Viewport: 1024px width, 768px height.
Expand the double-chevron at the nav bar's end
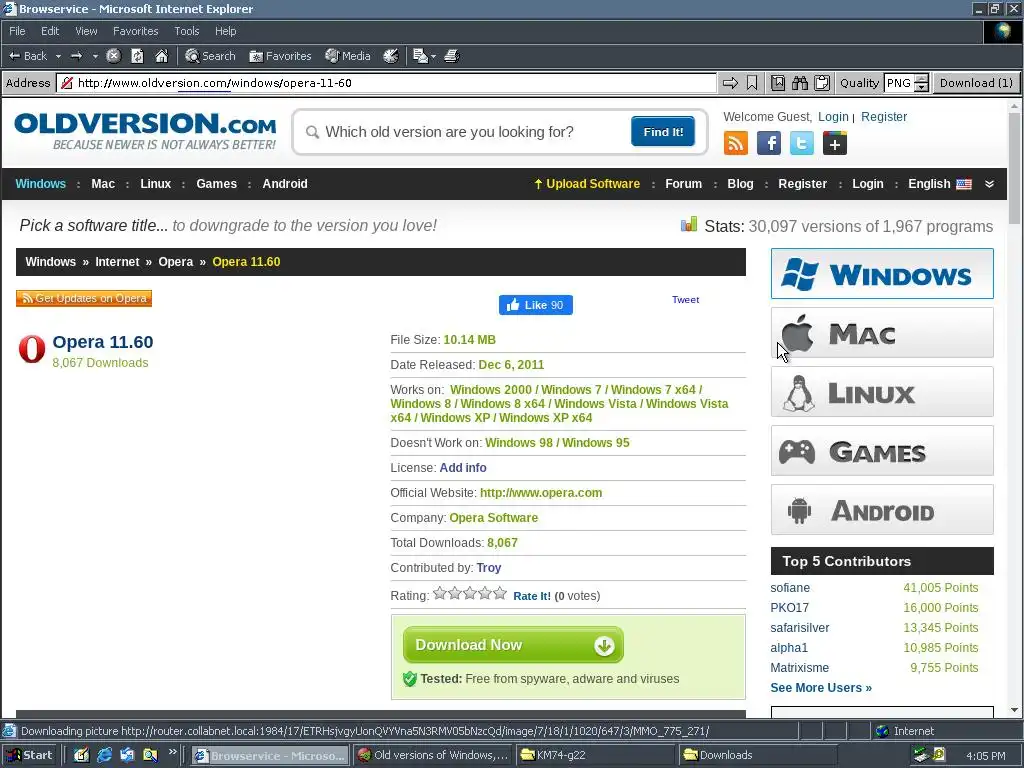point(989,184)
